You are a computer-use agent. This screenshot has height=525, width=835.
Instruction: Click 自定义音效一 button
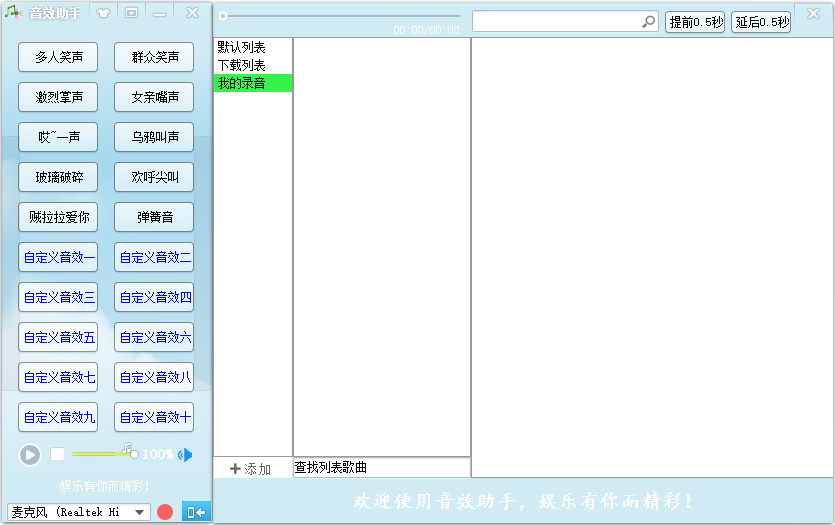tap(58, 257)
